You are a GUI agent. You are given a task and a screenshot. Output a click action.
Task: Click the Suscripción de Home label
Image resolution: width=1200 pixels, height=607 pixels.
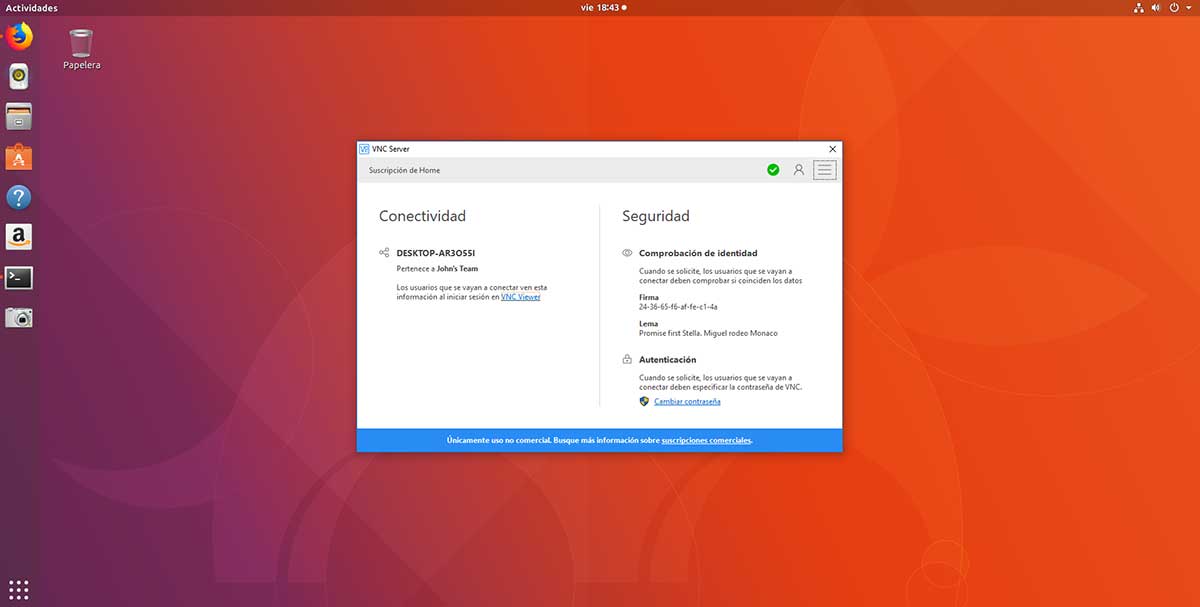pos(404,170)
